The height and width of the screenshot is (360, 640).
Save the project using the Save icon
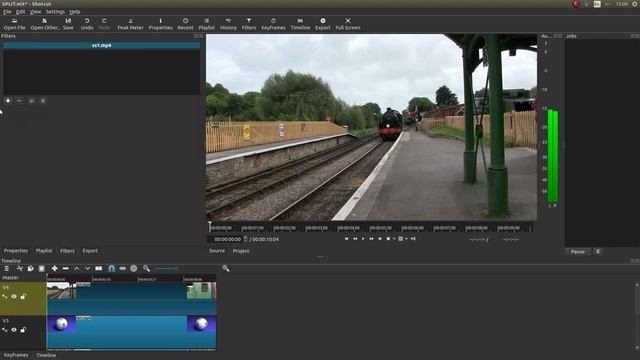tap(68, 24)
